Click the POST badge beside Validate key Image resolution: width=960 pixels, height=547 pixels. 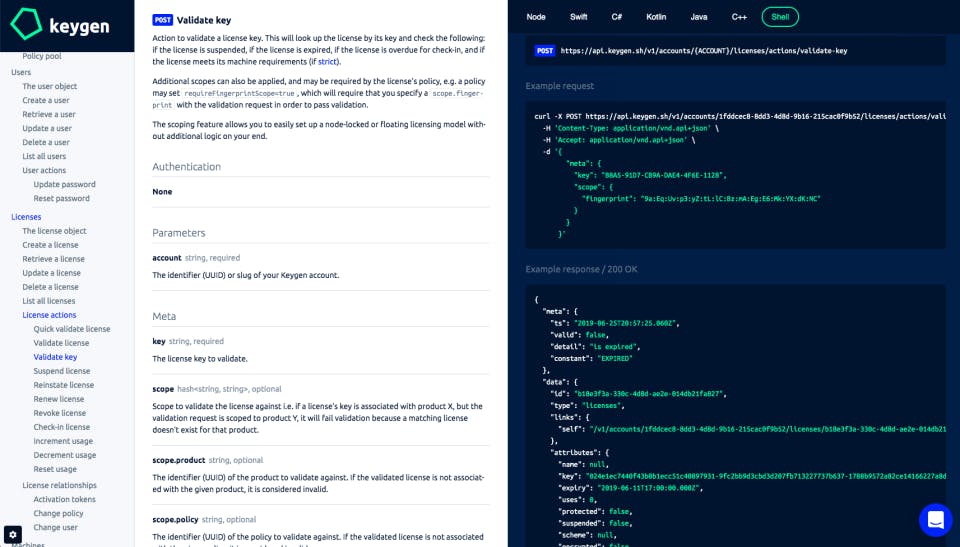[162, 20]
